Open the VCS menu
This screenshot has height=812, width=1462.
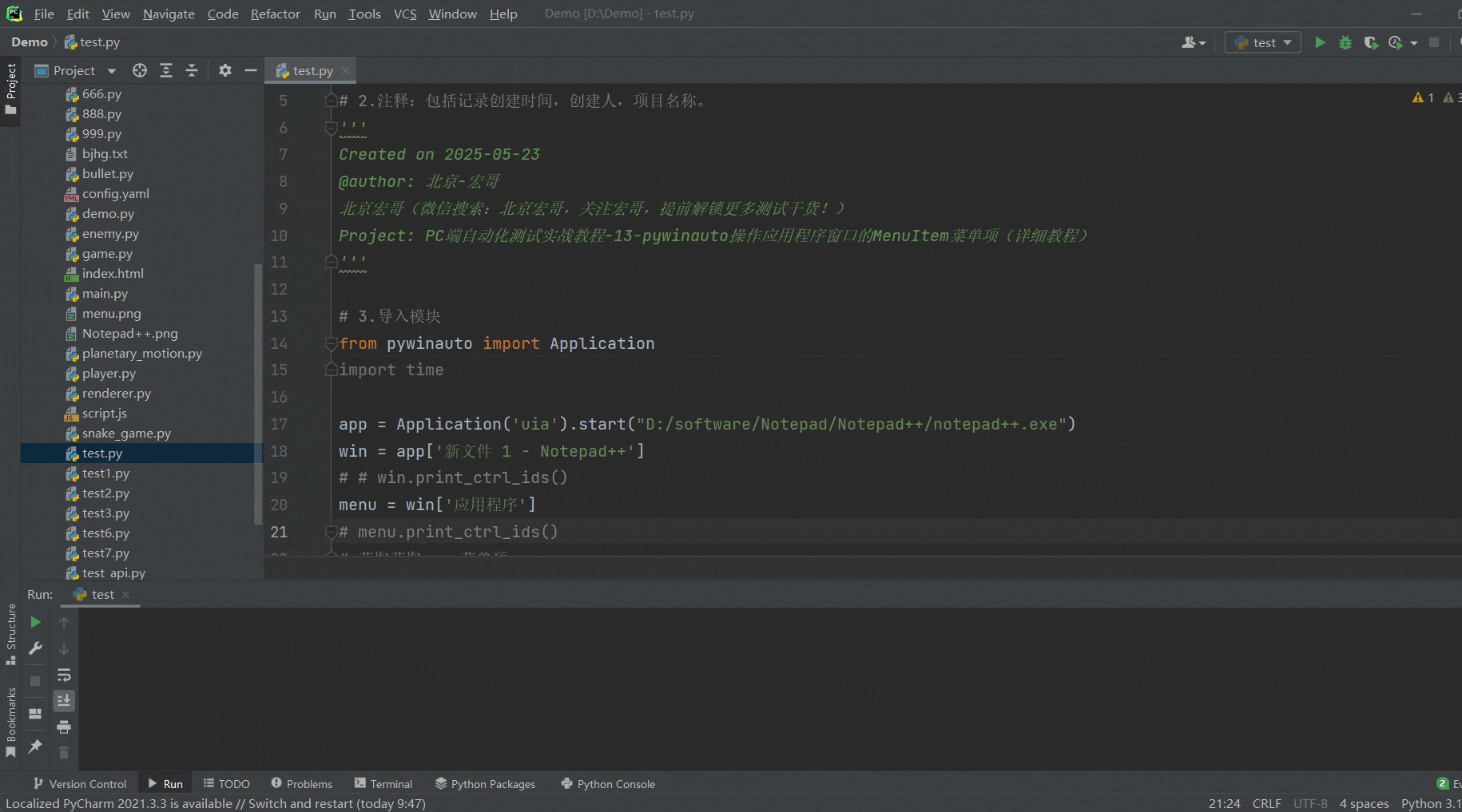click(405, 14)
